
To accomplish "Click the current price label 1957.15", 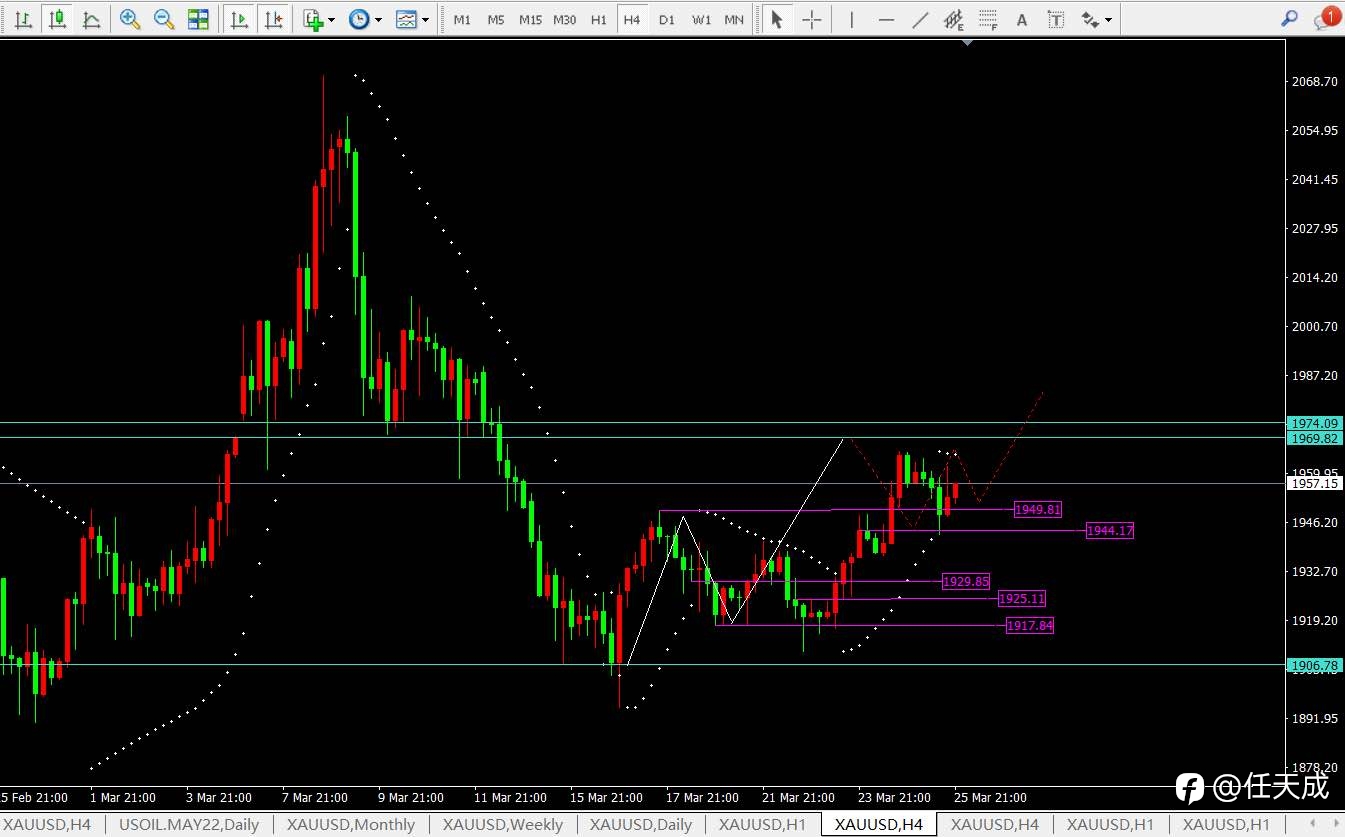I will (1314, 483).
